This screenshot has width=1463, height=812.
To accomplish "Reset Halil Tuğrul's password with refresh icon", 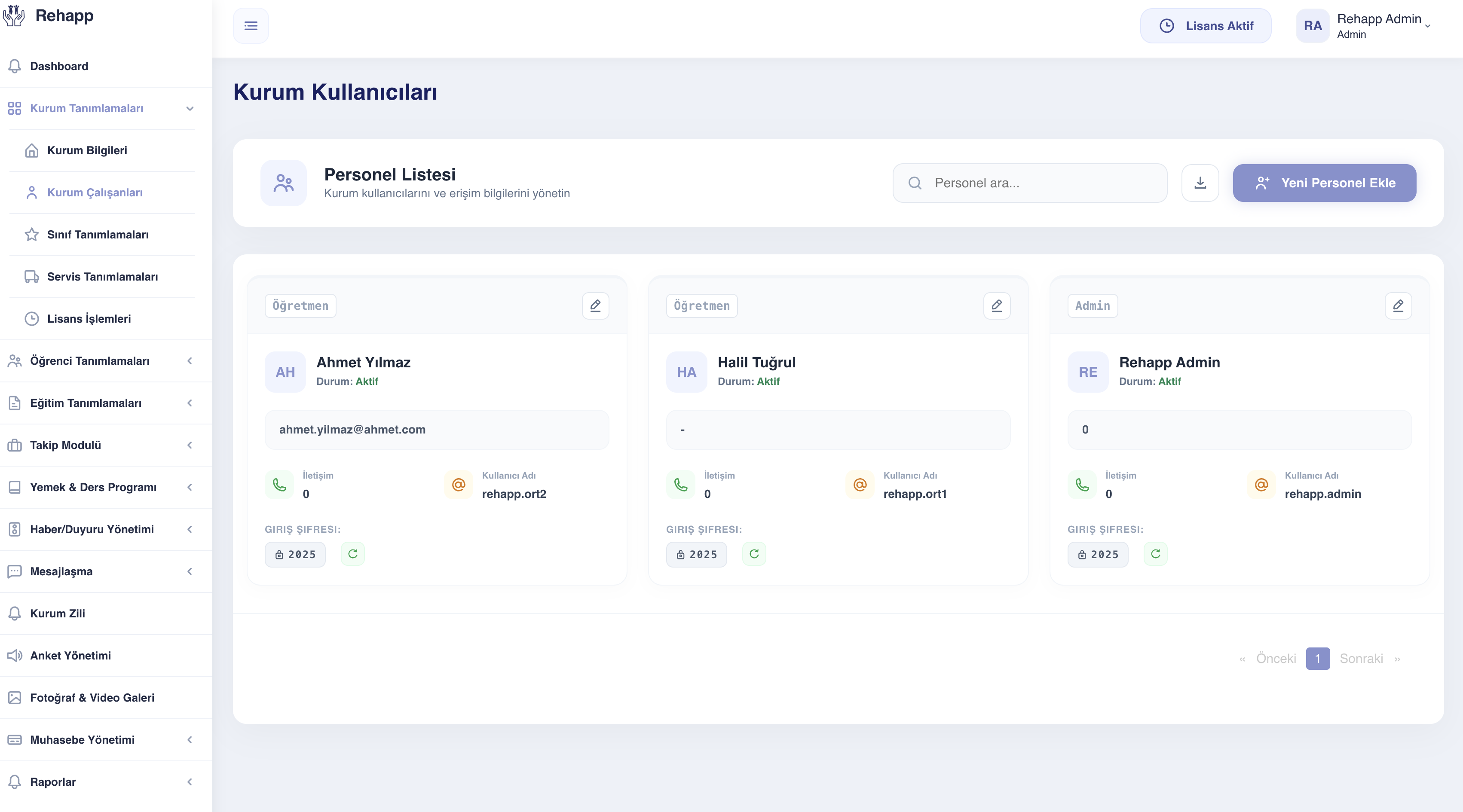I will coord(754,554).
